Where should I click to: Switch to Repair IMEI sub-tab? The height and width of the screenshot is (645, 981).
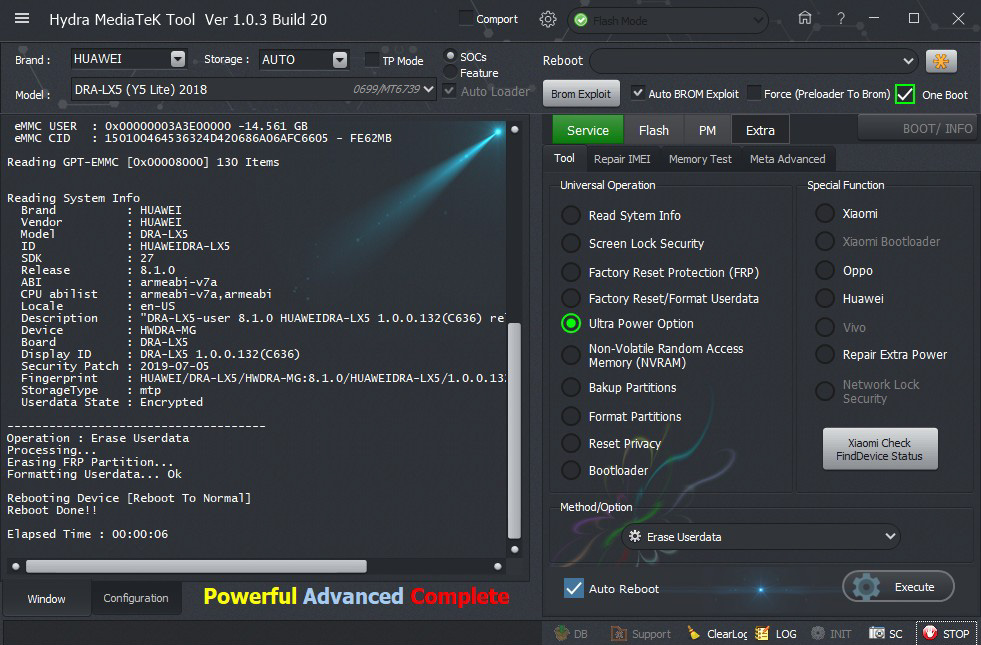[x=622, y=159]
